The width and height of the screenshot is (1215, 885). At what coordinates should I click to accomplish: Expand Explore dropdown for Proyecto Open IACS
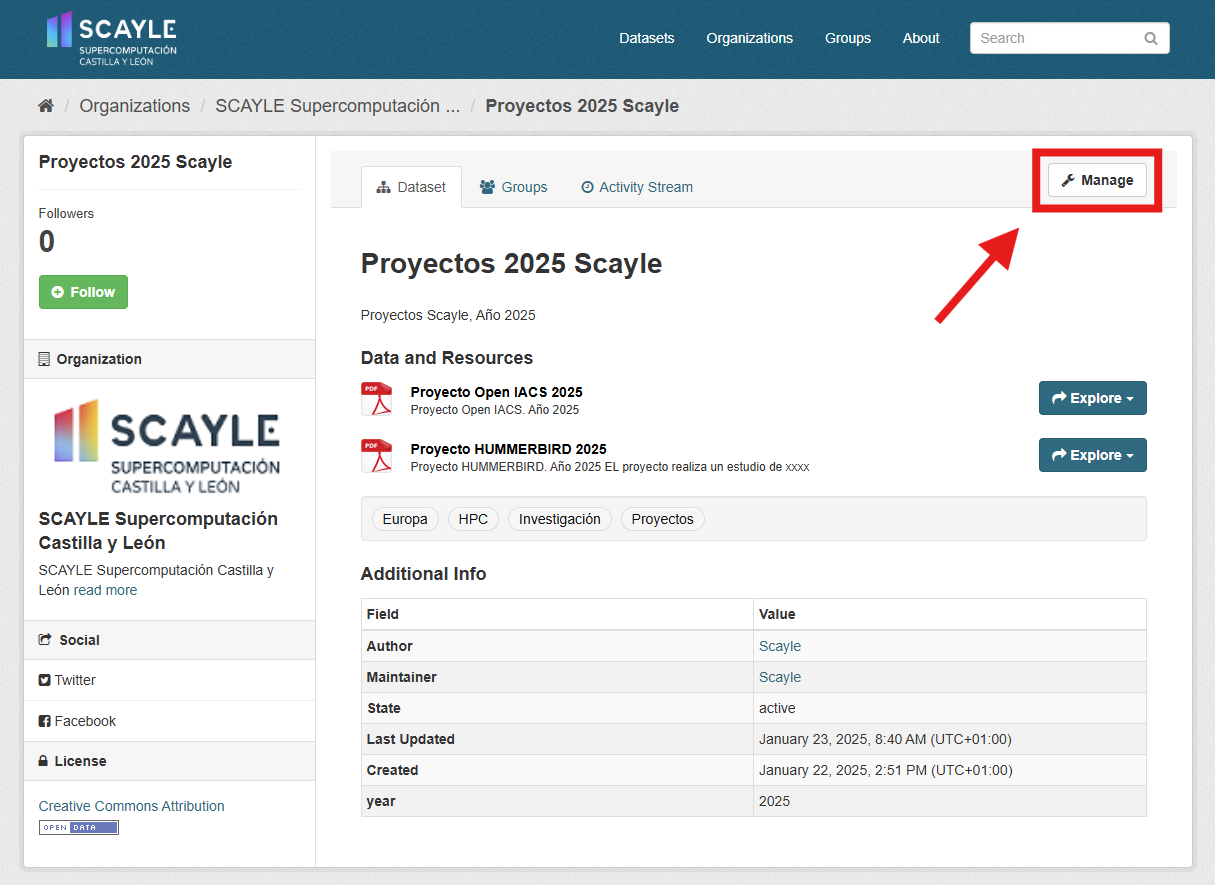point(1093,398)
